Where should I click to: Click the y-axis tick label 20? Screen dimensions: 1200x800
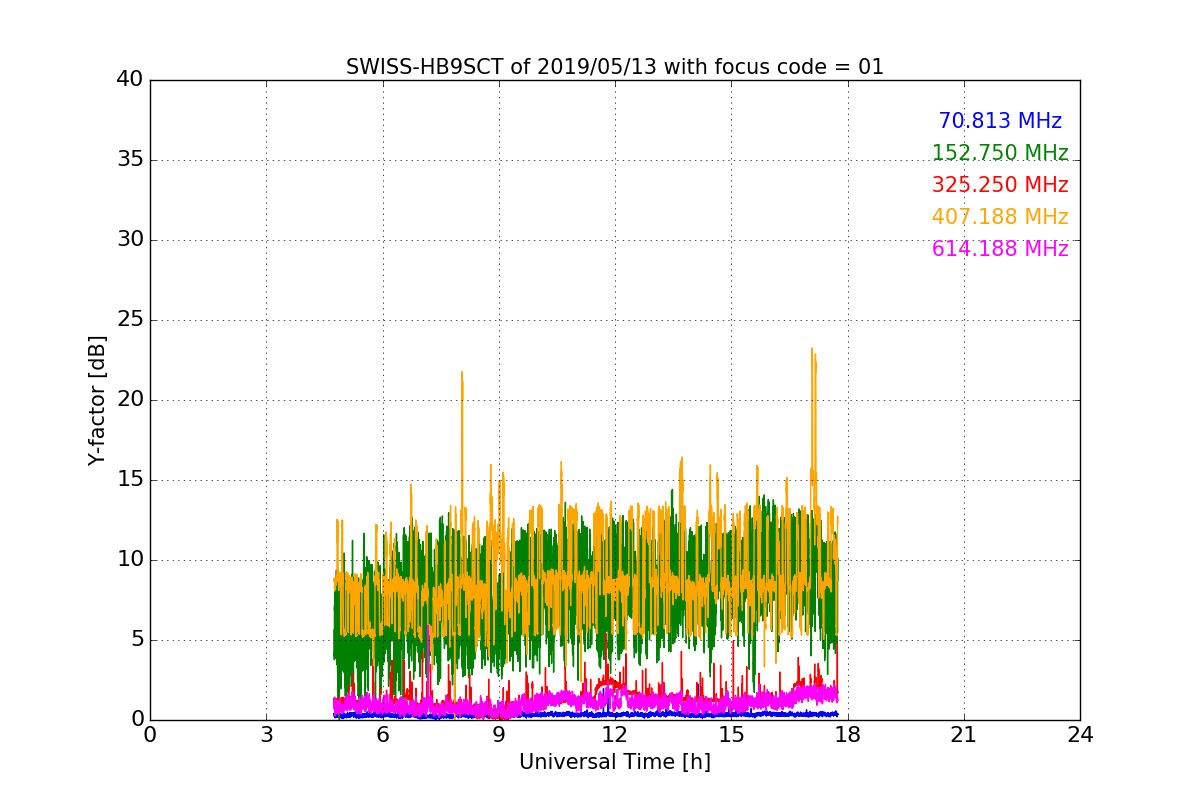pyautogui.click(x=130, y=400)
